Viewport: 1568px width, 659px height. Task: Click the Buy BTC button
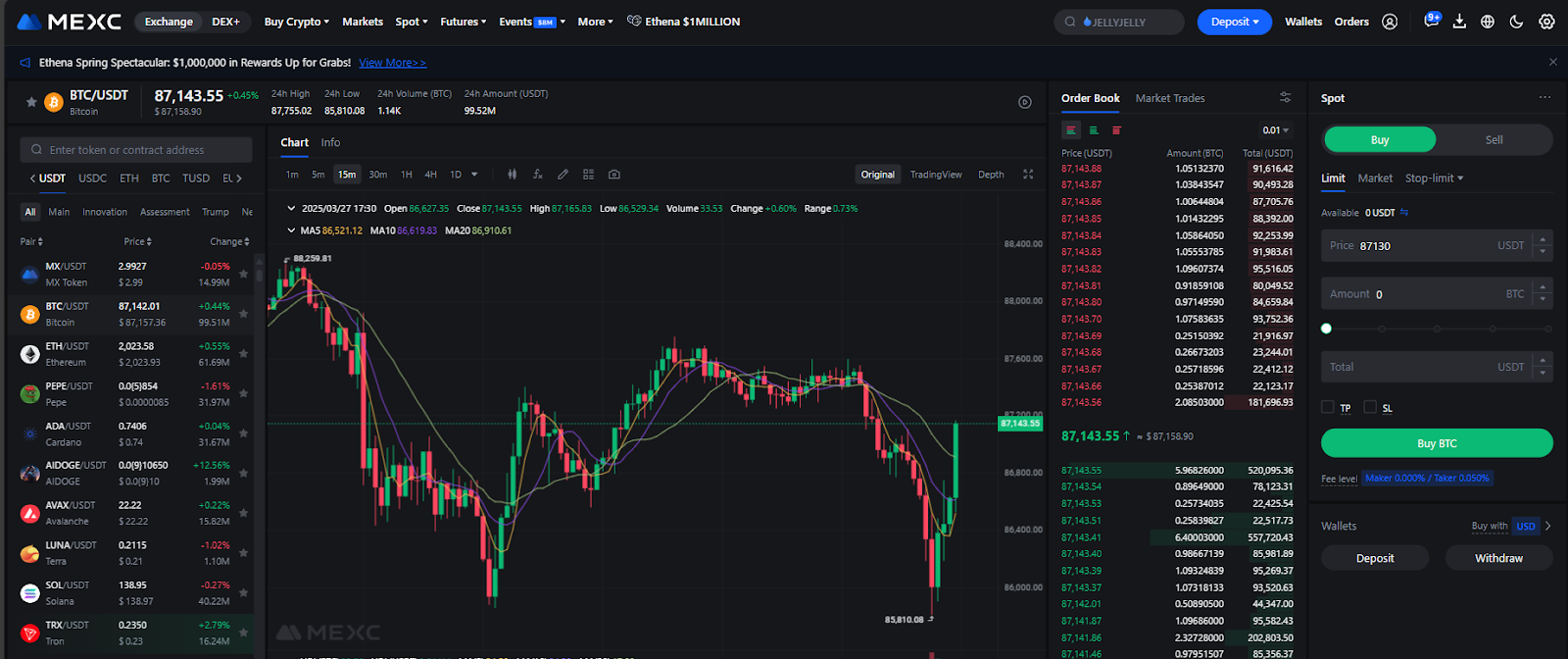[x=1437, y=443]
